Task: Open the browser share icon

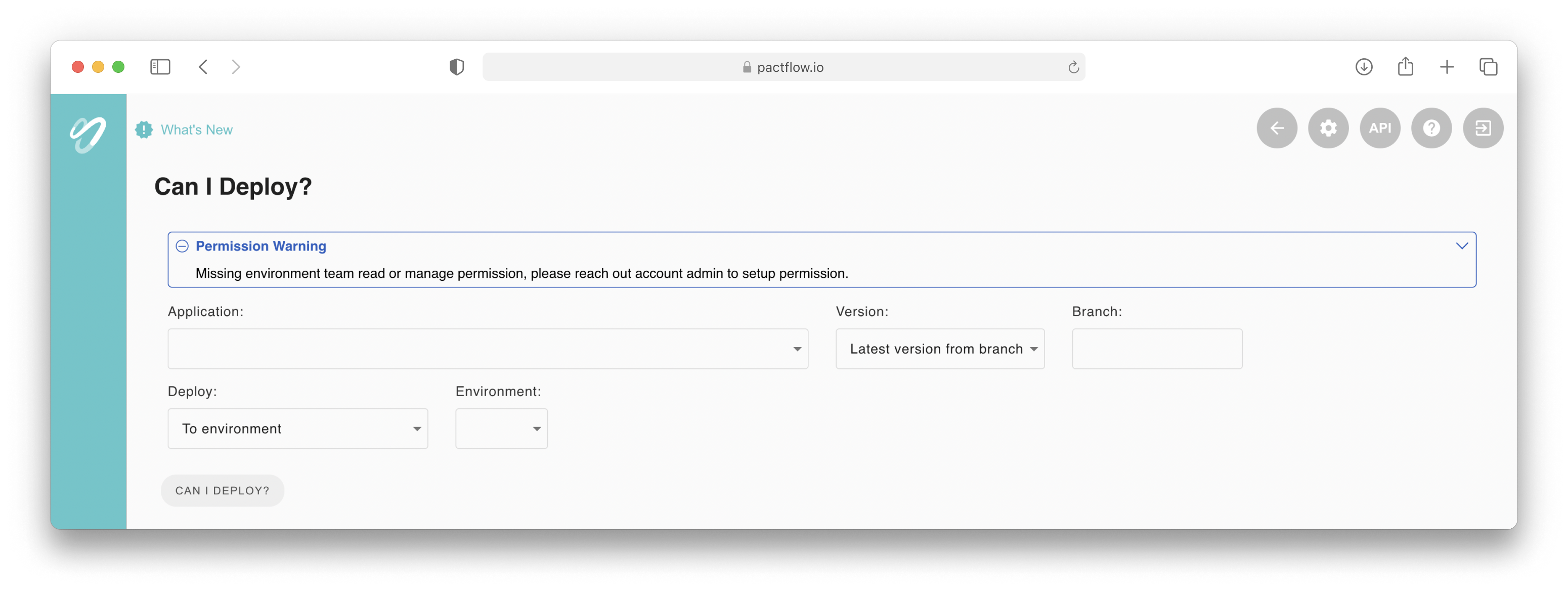Action: tap(1405, 66)
